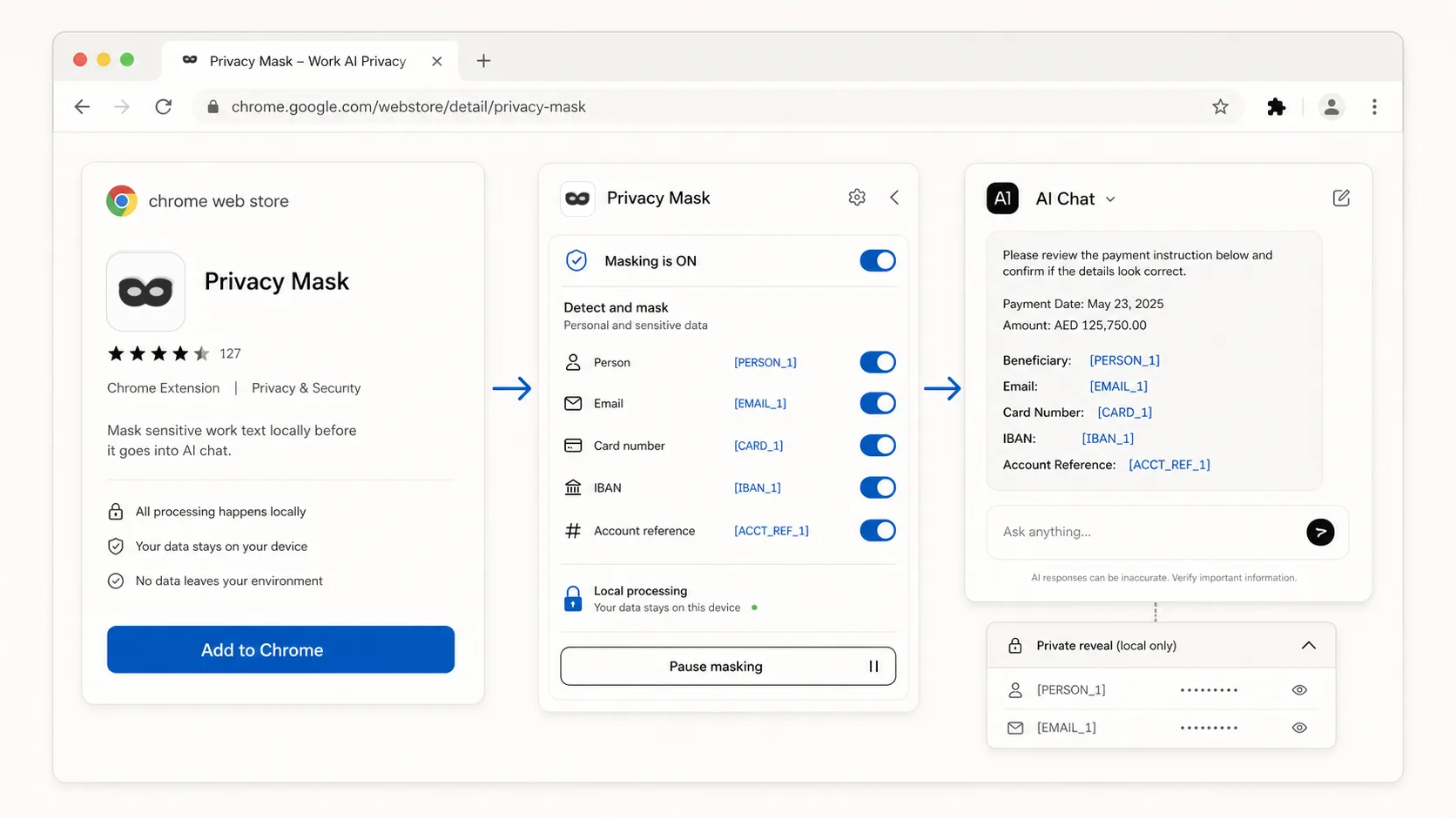Click the shield icon beside Masking is ON
Viewport: 1456px width, 819px height.
point(576,260)
